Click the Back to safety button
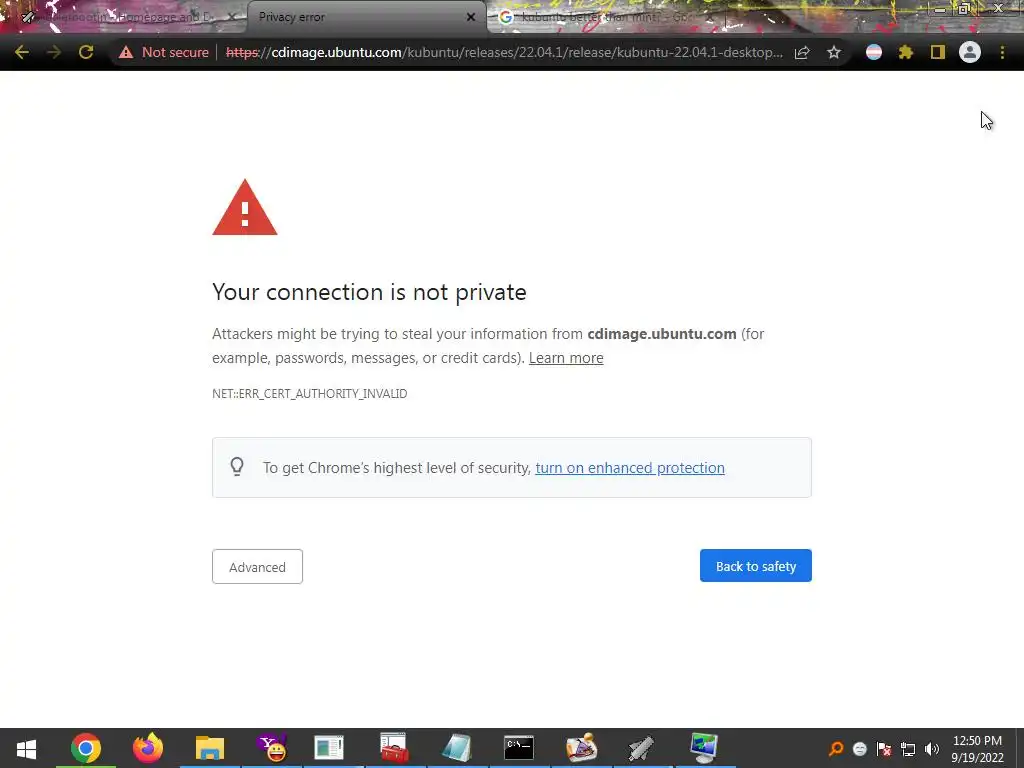1024x768 pixels. [x=756, y=566]
